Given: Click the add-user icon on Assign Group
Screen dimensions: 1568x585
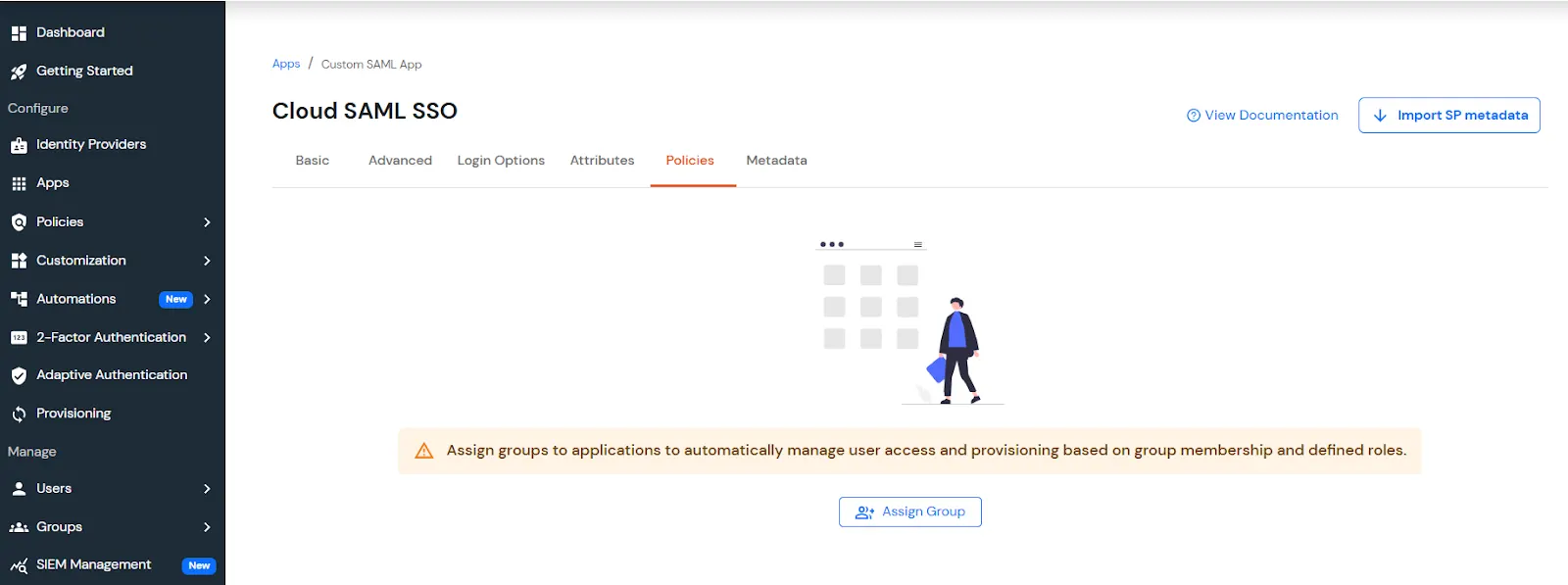Looking at the screenshot, I should (864, 512).
